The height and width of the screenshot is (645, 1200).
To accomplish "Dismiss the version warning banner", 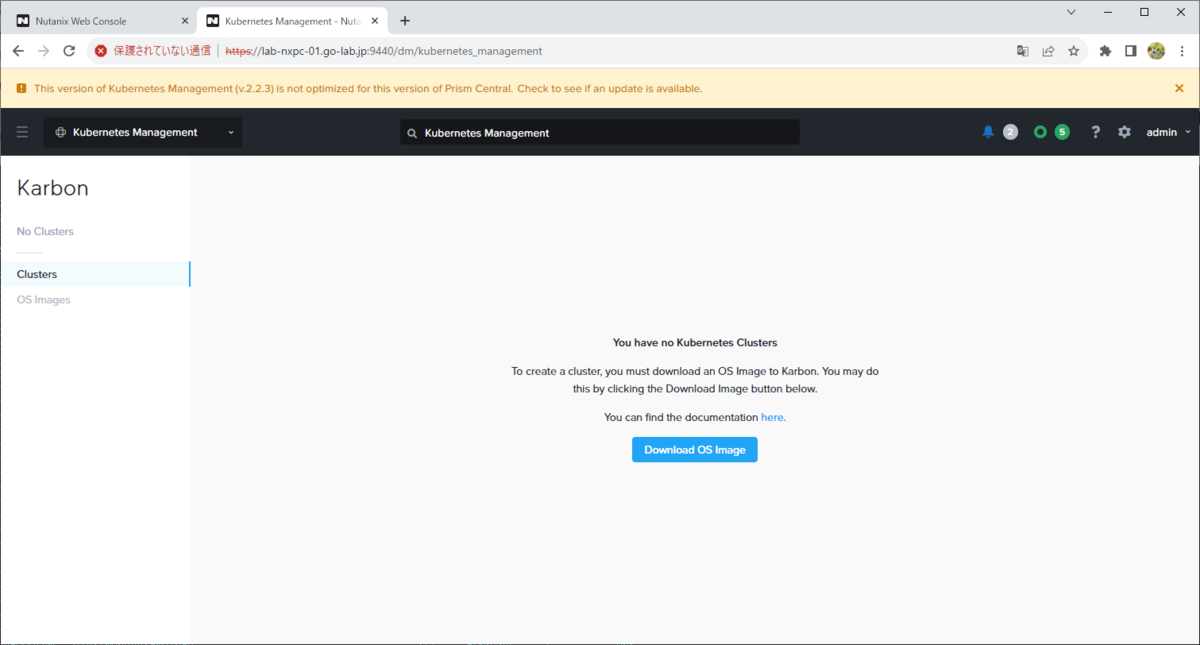I will 1179,88.
